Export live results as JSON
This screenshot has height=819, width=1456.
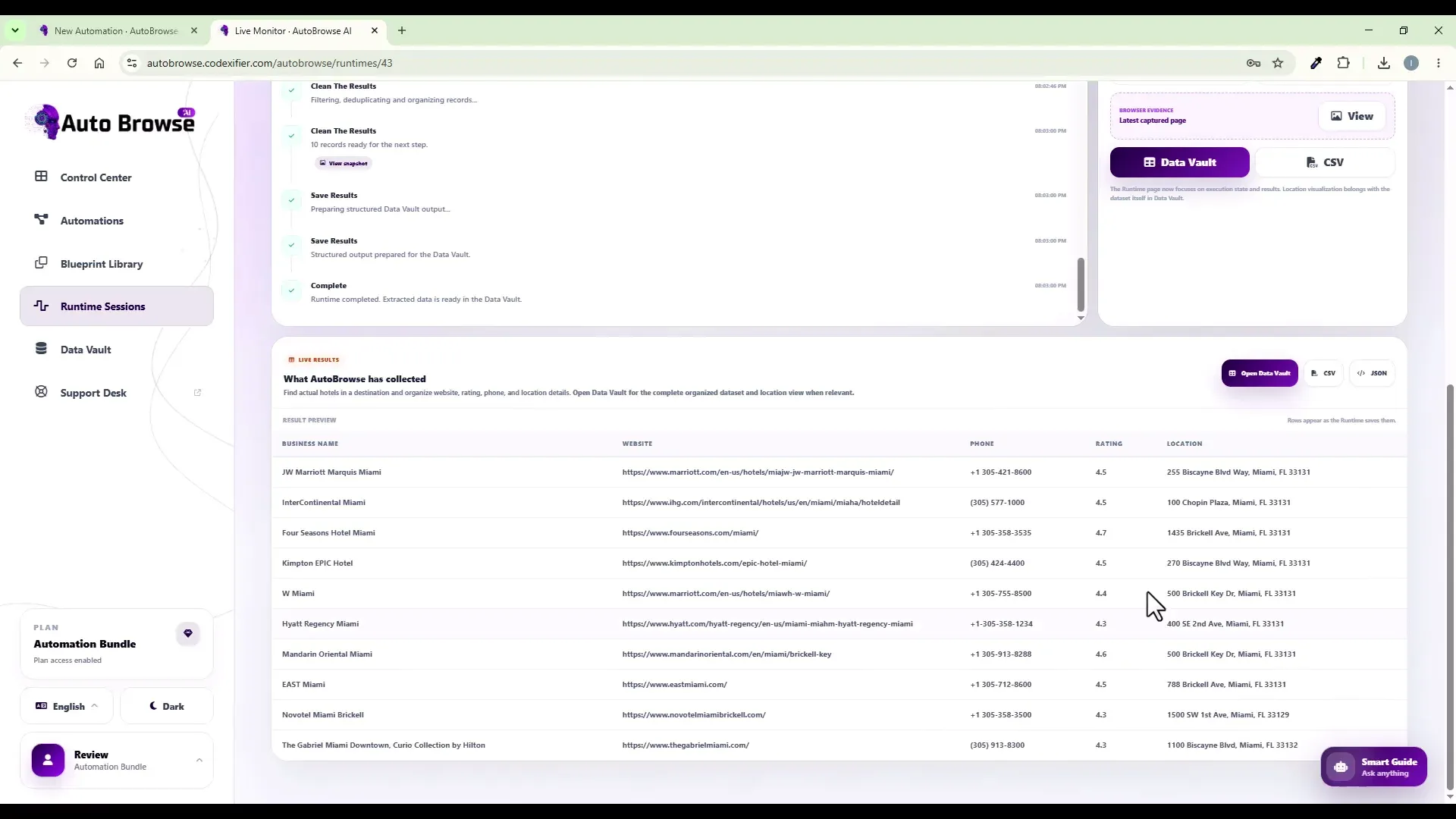[x=1372, y=373]
